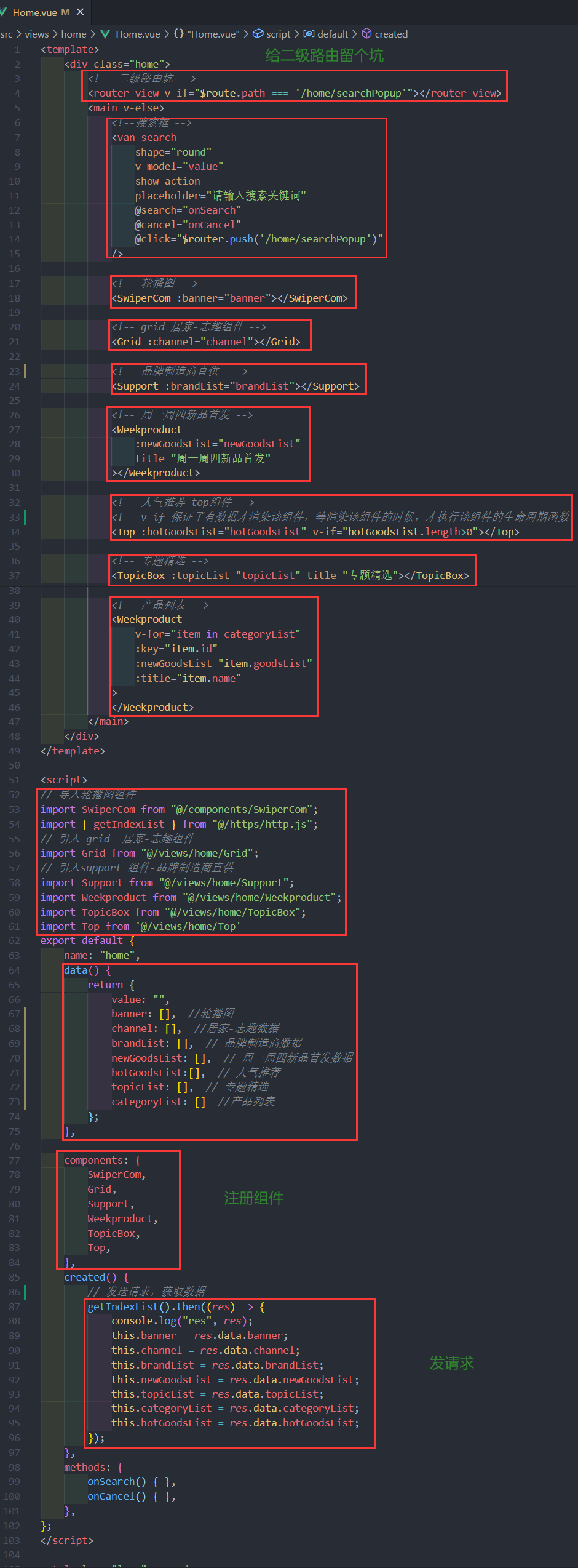Click the <div class="home"> line
This screenshot has height=1568, width=578.
coord(117,64)
